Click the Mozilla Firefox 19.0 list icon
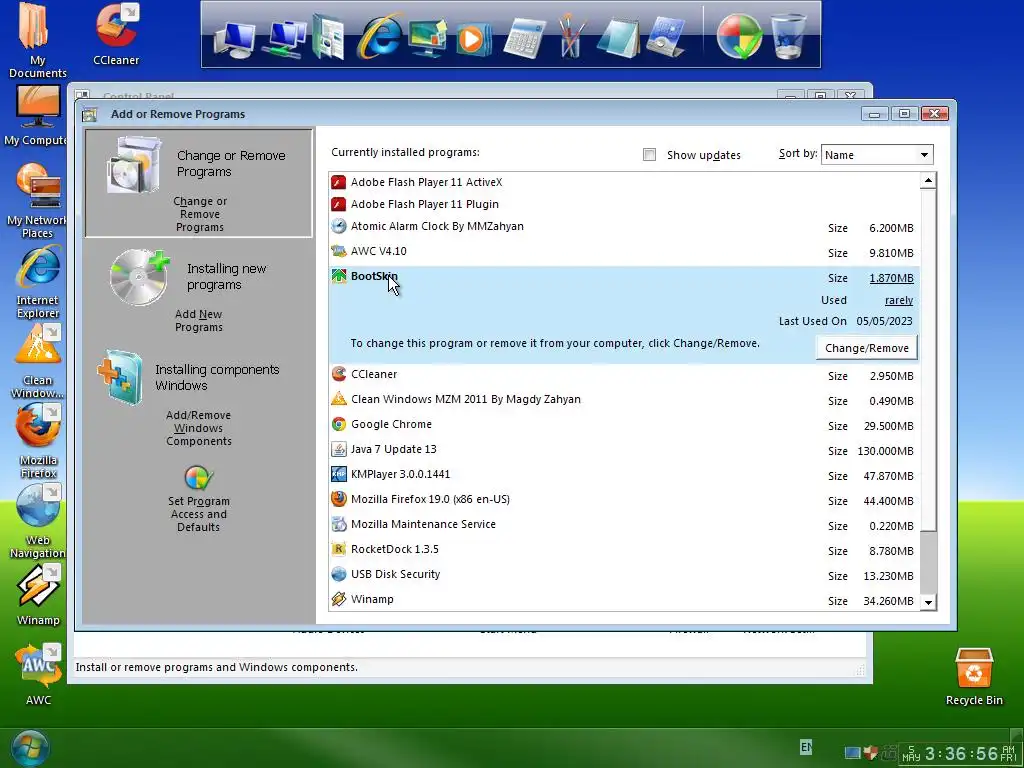 click(338, 500)
